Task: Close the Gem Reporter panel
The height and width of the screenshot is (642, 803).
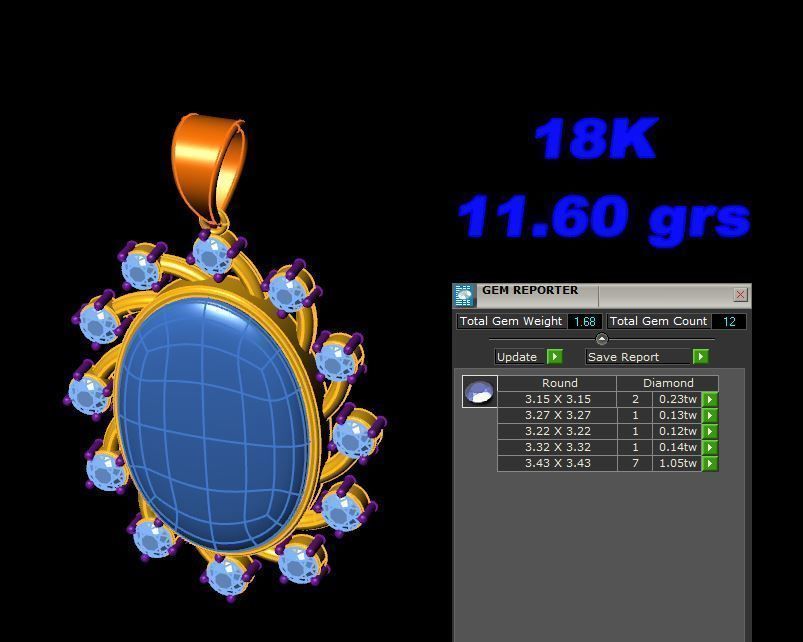Action: coord(740,294)
